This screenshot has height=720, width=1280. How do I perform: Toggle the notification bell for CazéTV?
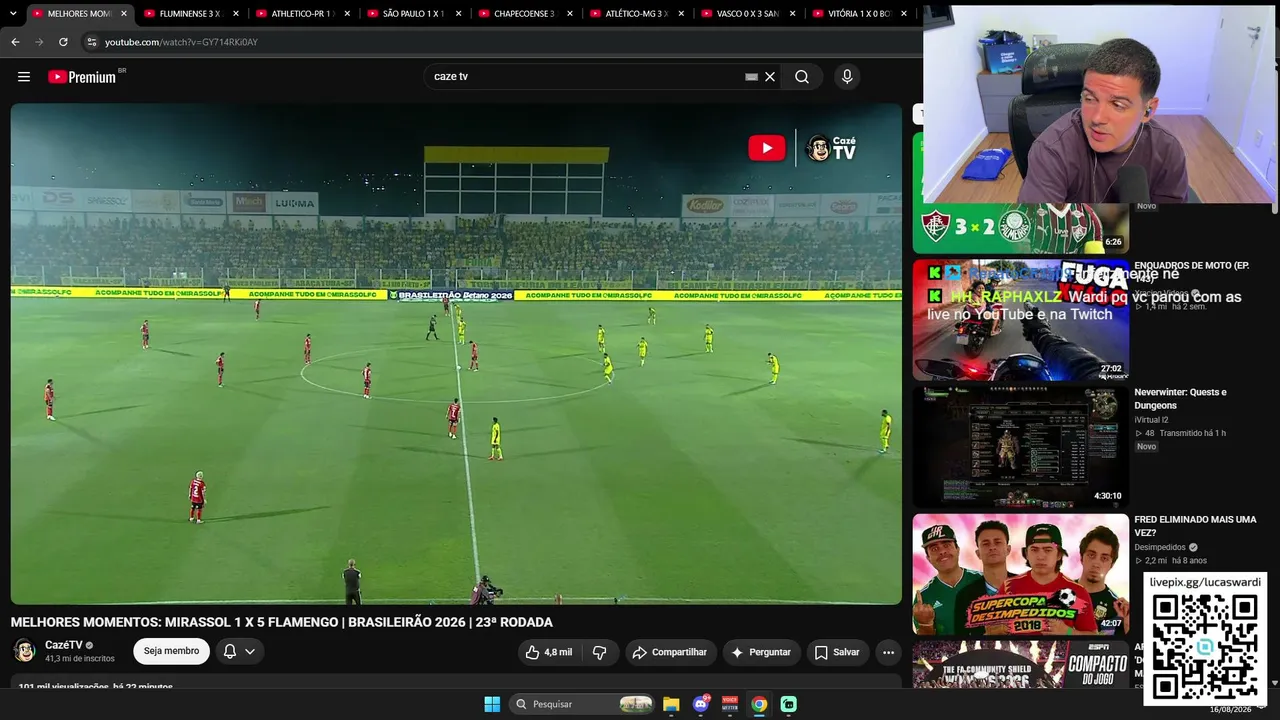(239, 652)
